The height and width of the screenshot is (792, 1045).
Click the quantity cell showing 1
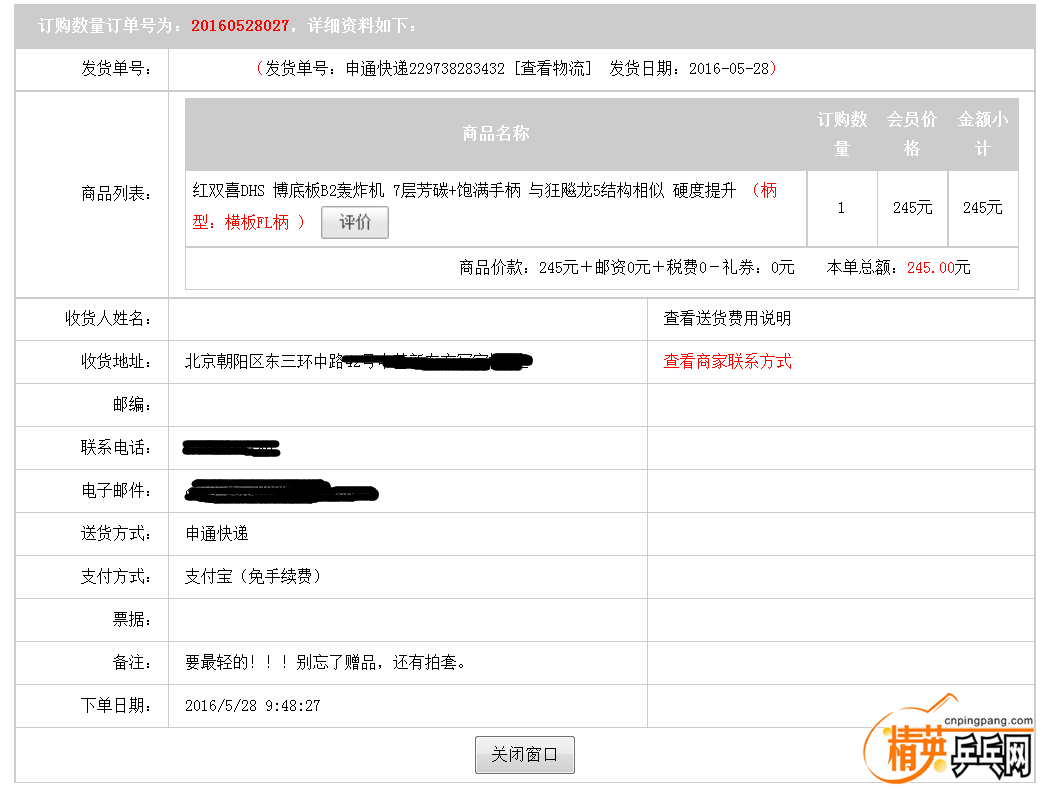841,208
